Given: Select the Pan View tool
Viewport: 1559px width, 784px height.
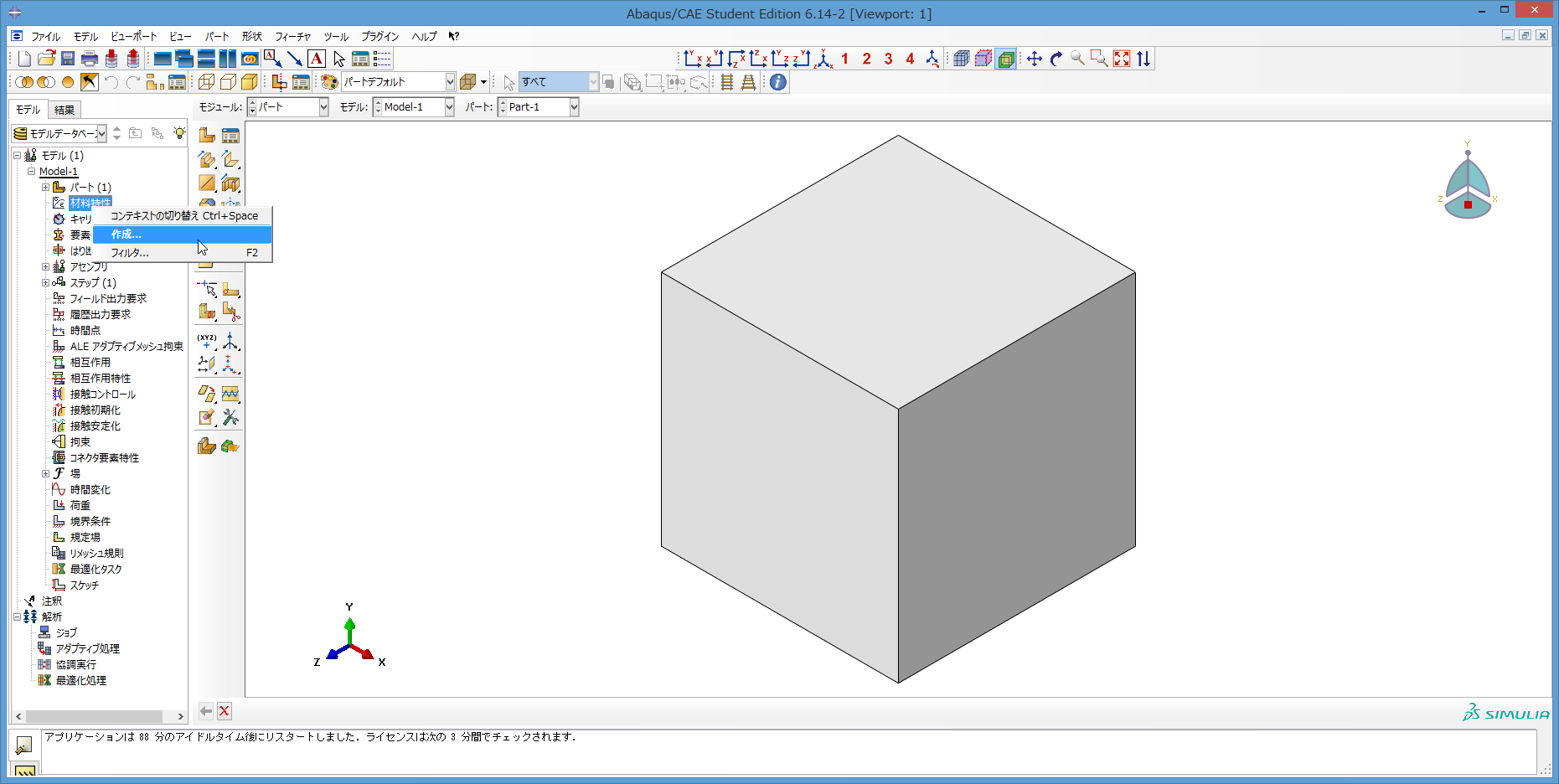Looking at the screenshot, I should [x=1035, y=59].
